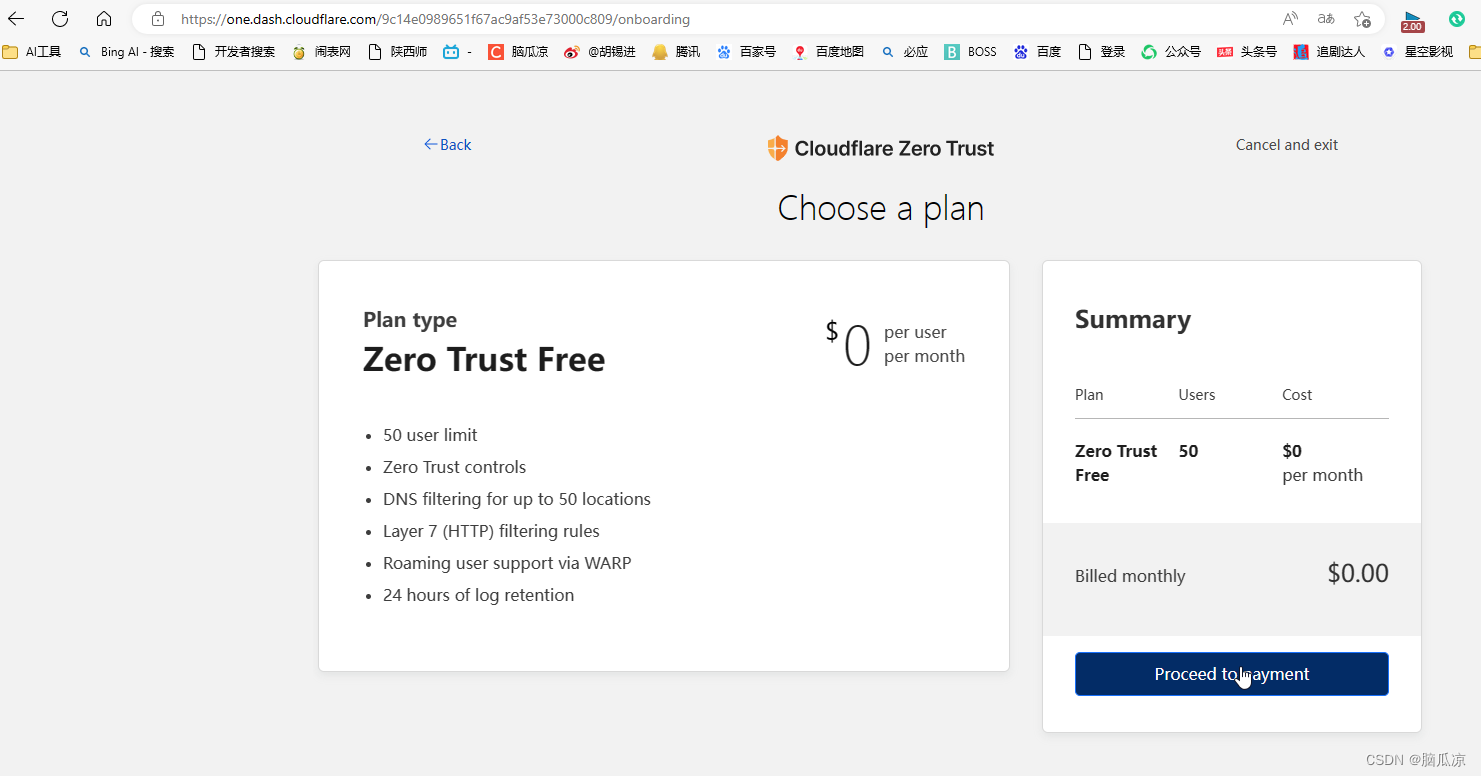Open the AI工具 bookmark folder
The width and height of the screenshot is (1481, 776).
coord(32,52)
